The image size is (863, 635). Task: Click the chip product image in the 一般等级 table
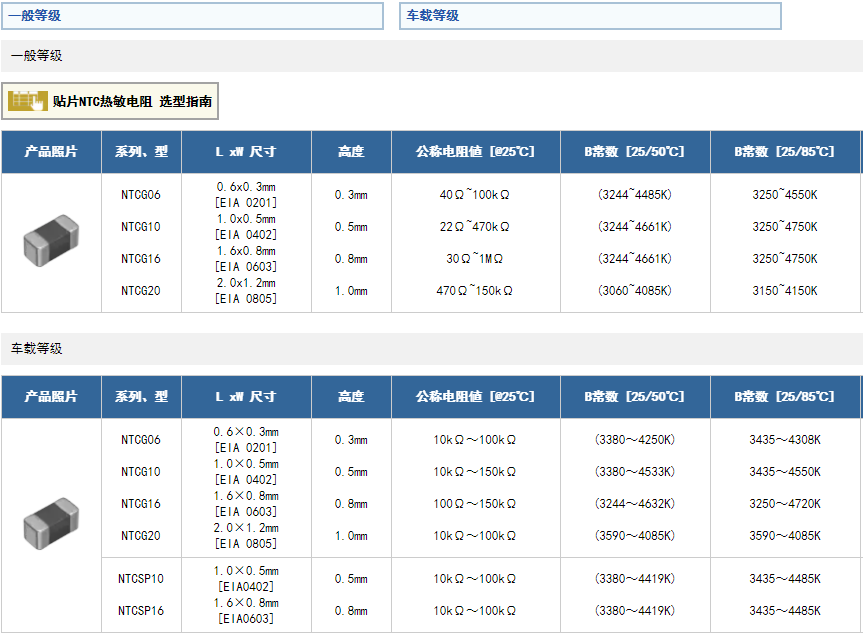point(51,240)
